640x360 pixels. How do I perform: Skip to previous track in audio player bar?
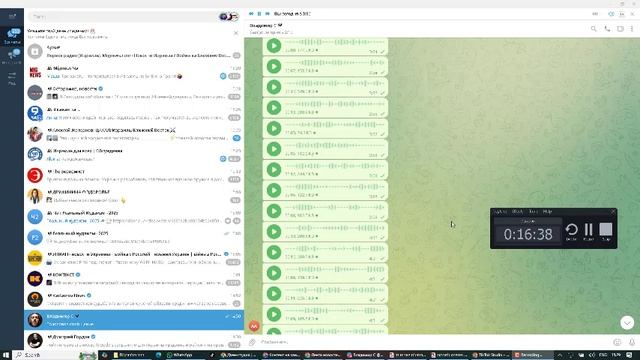251,14
